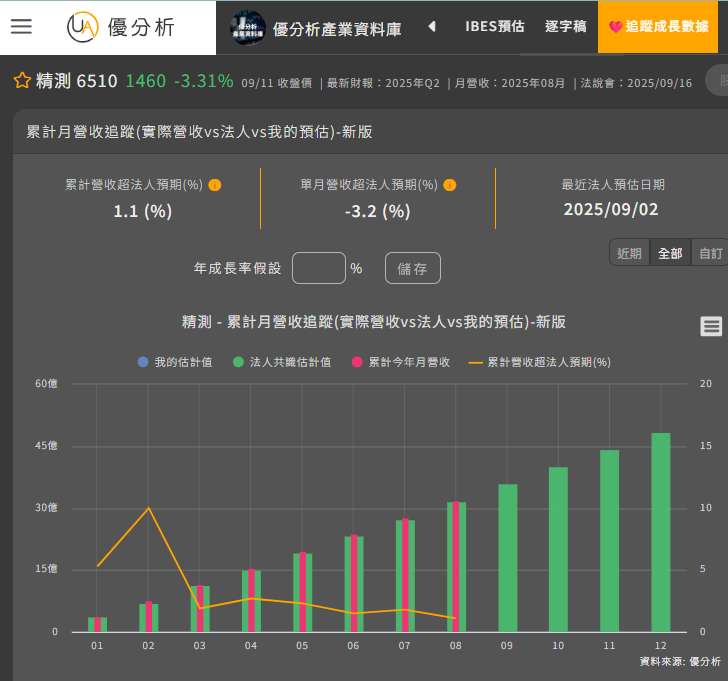Toggle the 法人共識估計值 legend series
The image size is (728, 681).
(282, 362)
